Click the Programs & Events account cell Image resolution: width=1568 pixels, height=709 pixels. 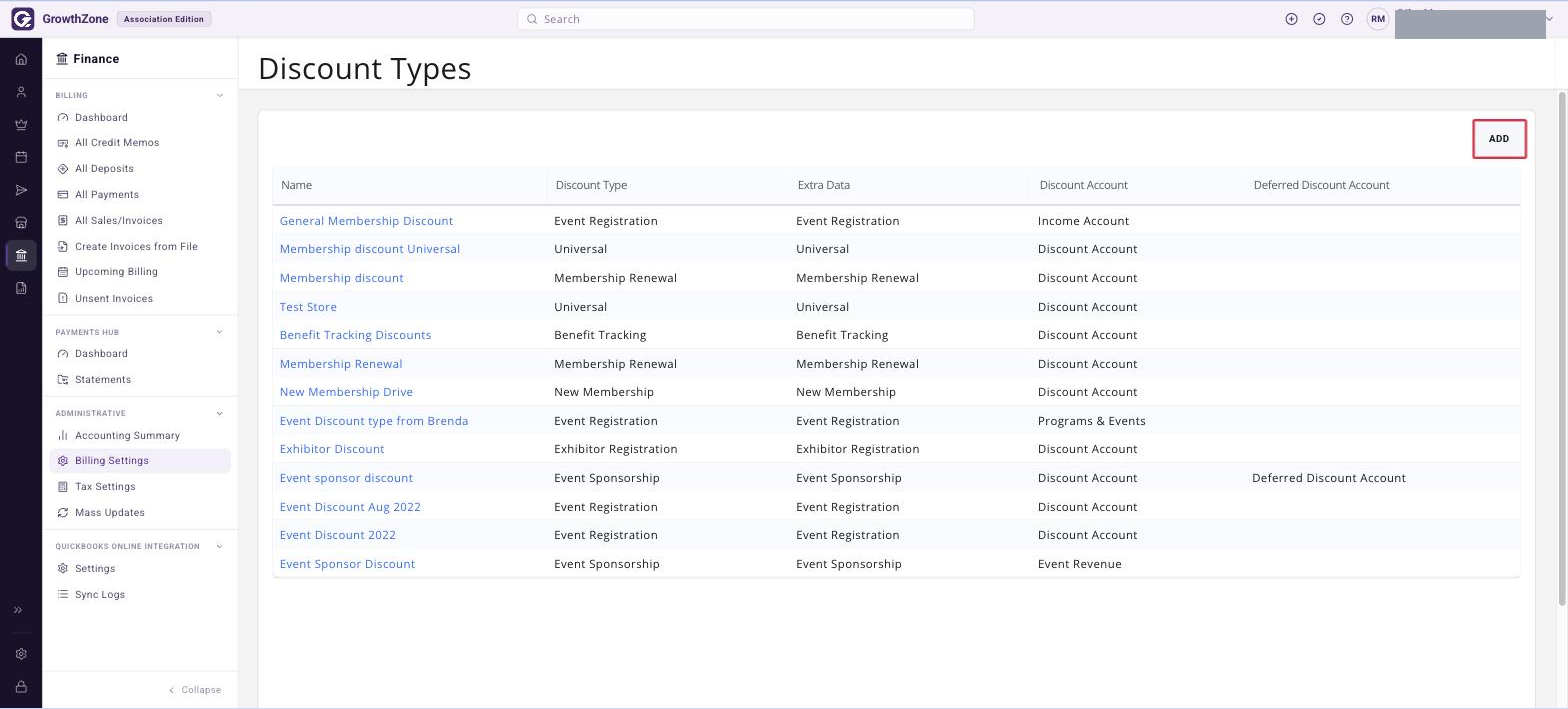(1092, 421)
